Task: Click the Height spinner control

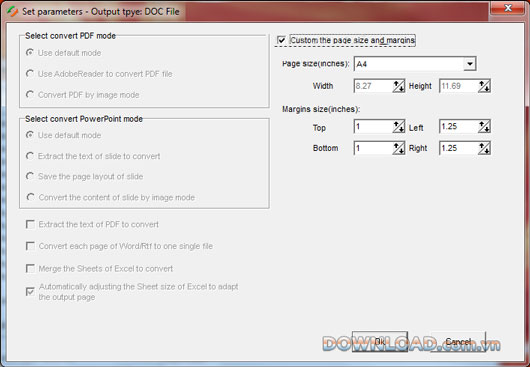Action: [x=484, y=86]
